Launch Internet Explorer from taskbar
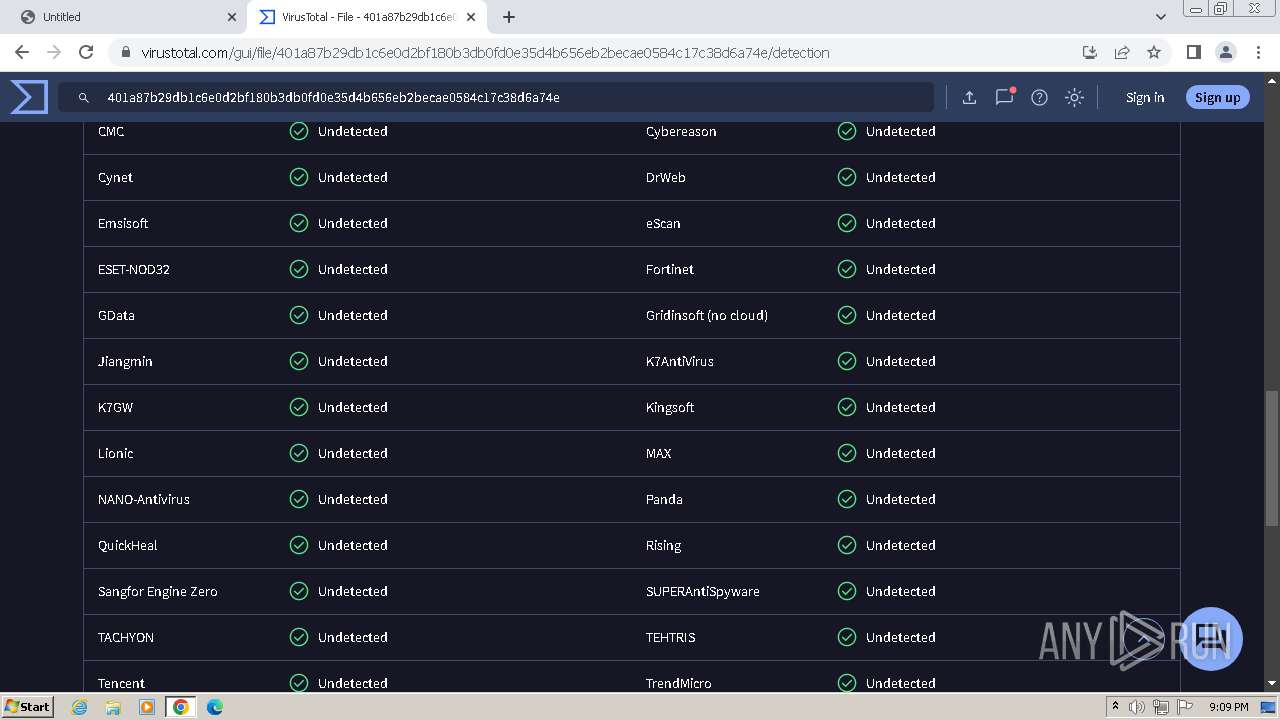This screenshot has height=720, width=1280. 80,707
